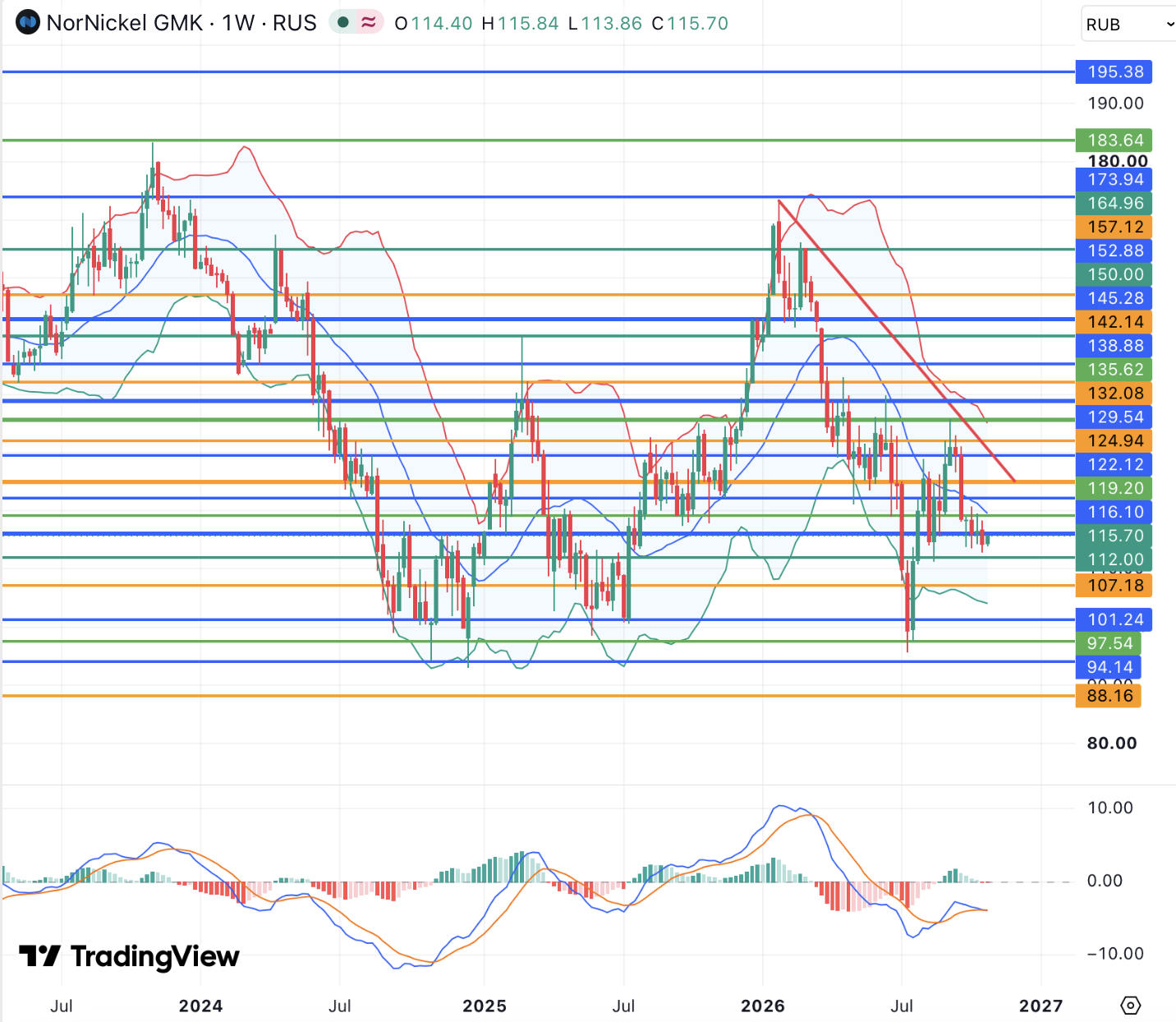
Task: Click the green 135.62 price label
Action: (x=1114, y=370)
